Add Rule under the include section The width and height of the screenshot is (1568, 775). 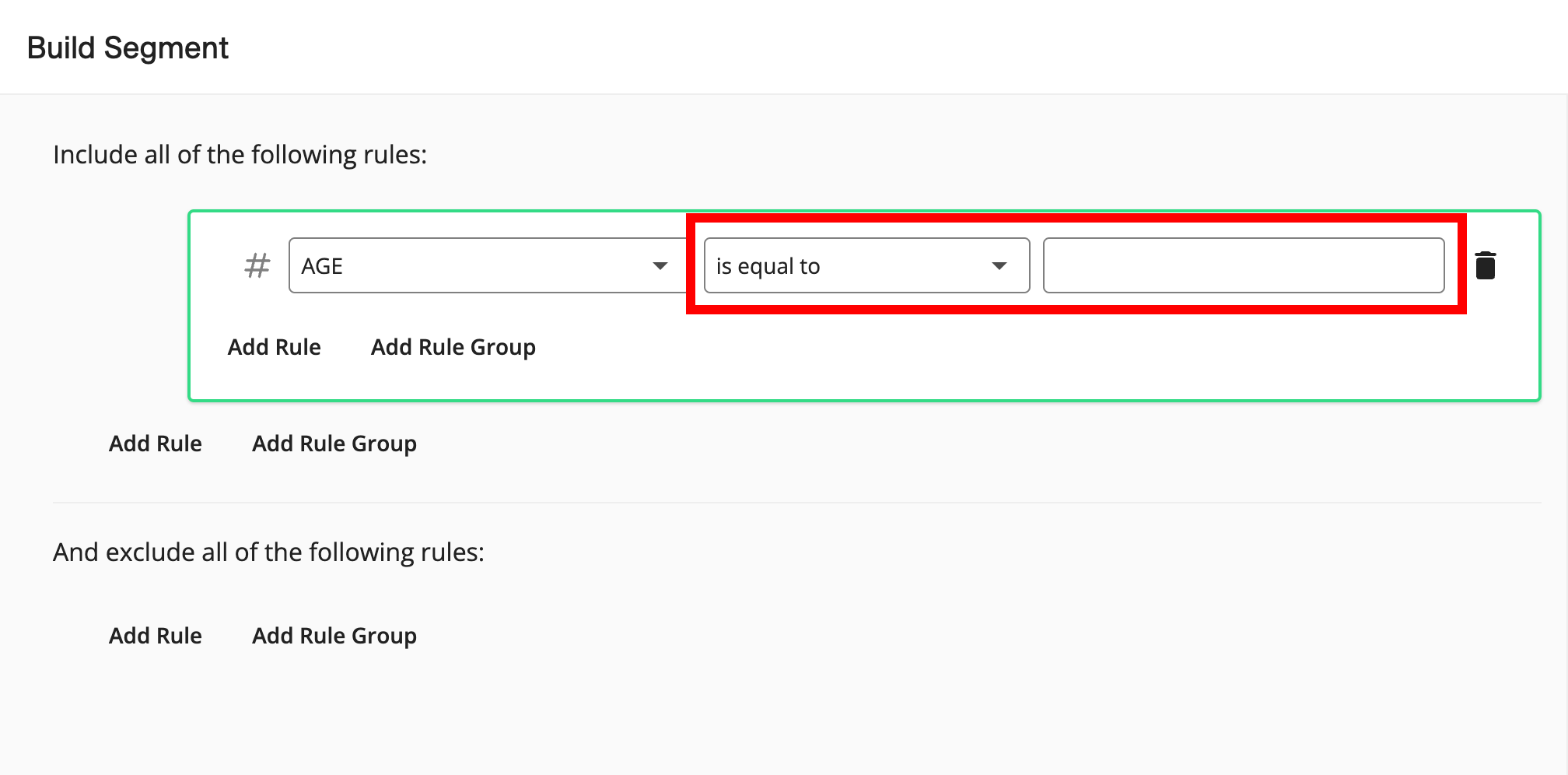tap(155, 444)
